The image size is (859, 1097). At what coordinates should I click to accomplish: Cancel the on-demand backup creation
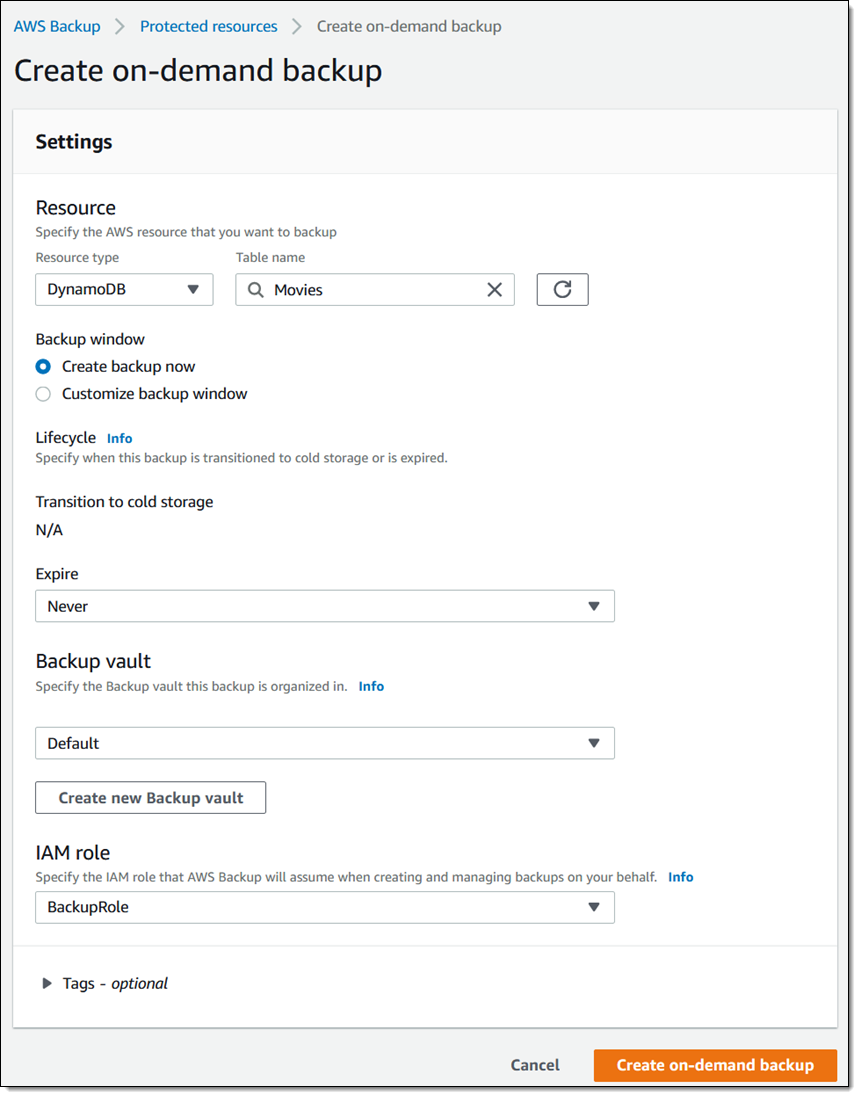tap(535, 1065)
